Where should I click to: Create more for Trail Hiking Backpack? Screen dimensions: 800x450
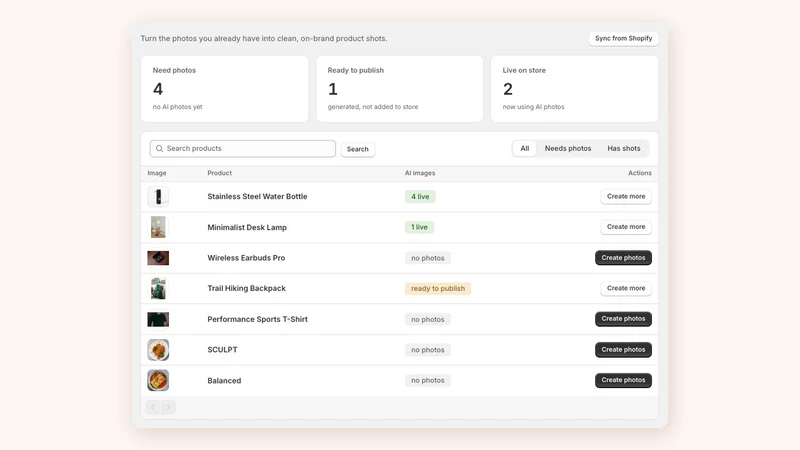tap(626, 288)
